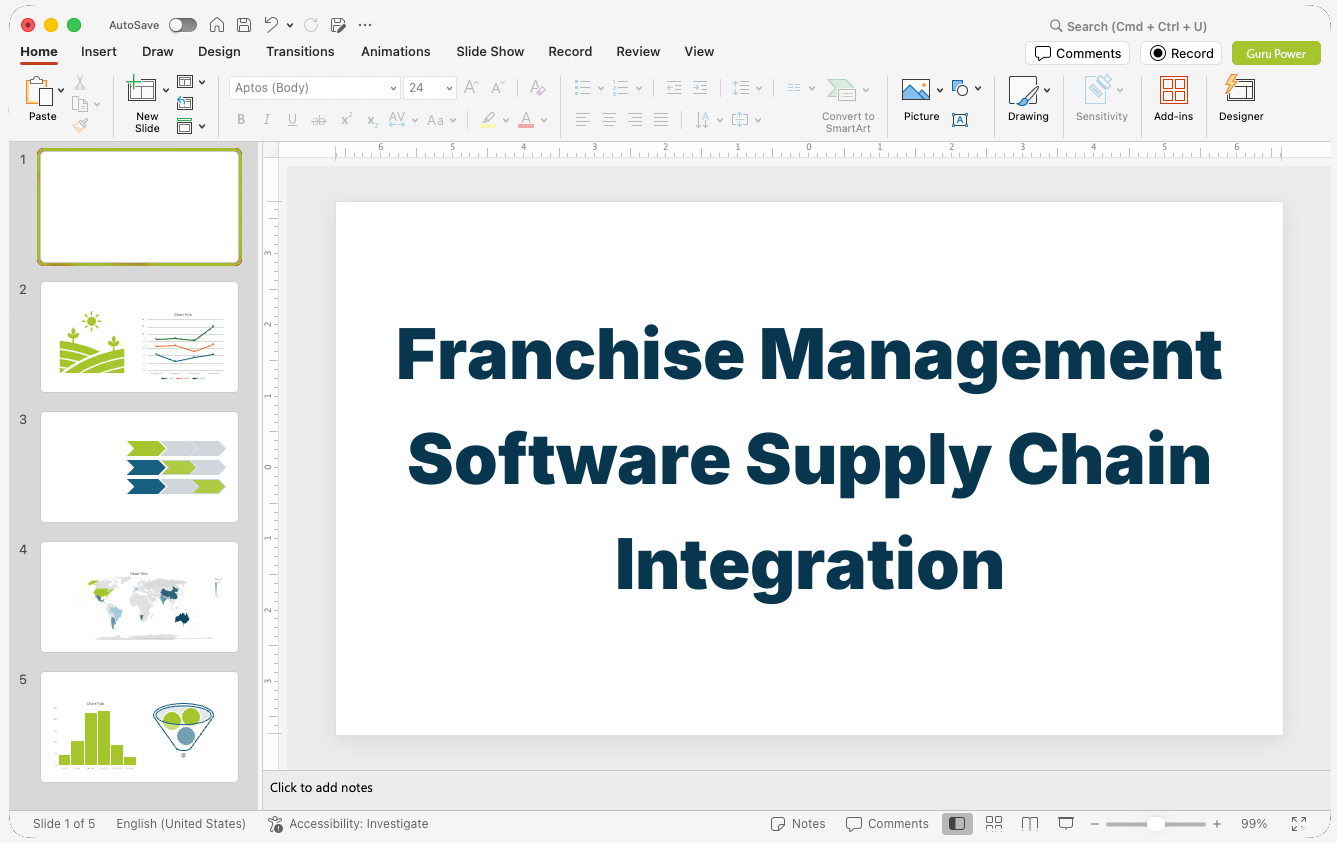Toggle Normal view in status bar
1337x843 pixels.
(957, 824)
